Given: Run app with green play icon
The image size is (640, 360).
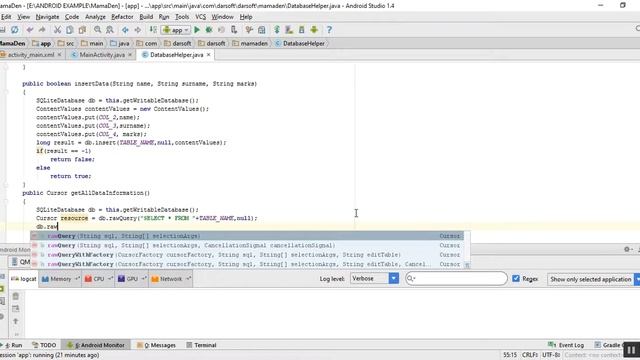Looking at the screenshot, I should [197, 30].
